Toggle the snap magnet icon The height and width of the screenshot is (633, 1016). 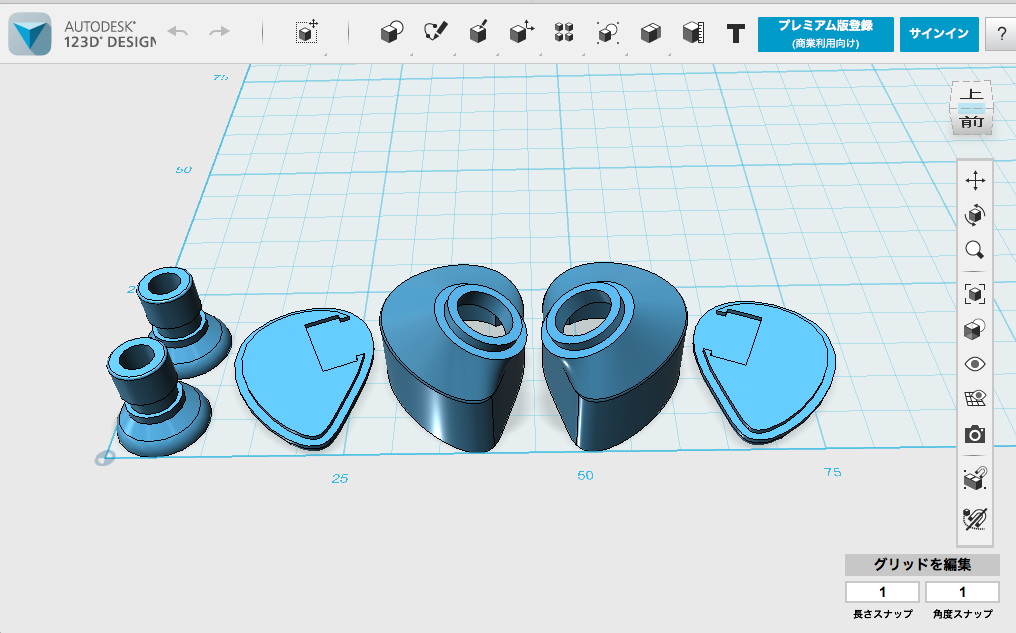(975, 479)
